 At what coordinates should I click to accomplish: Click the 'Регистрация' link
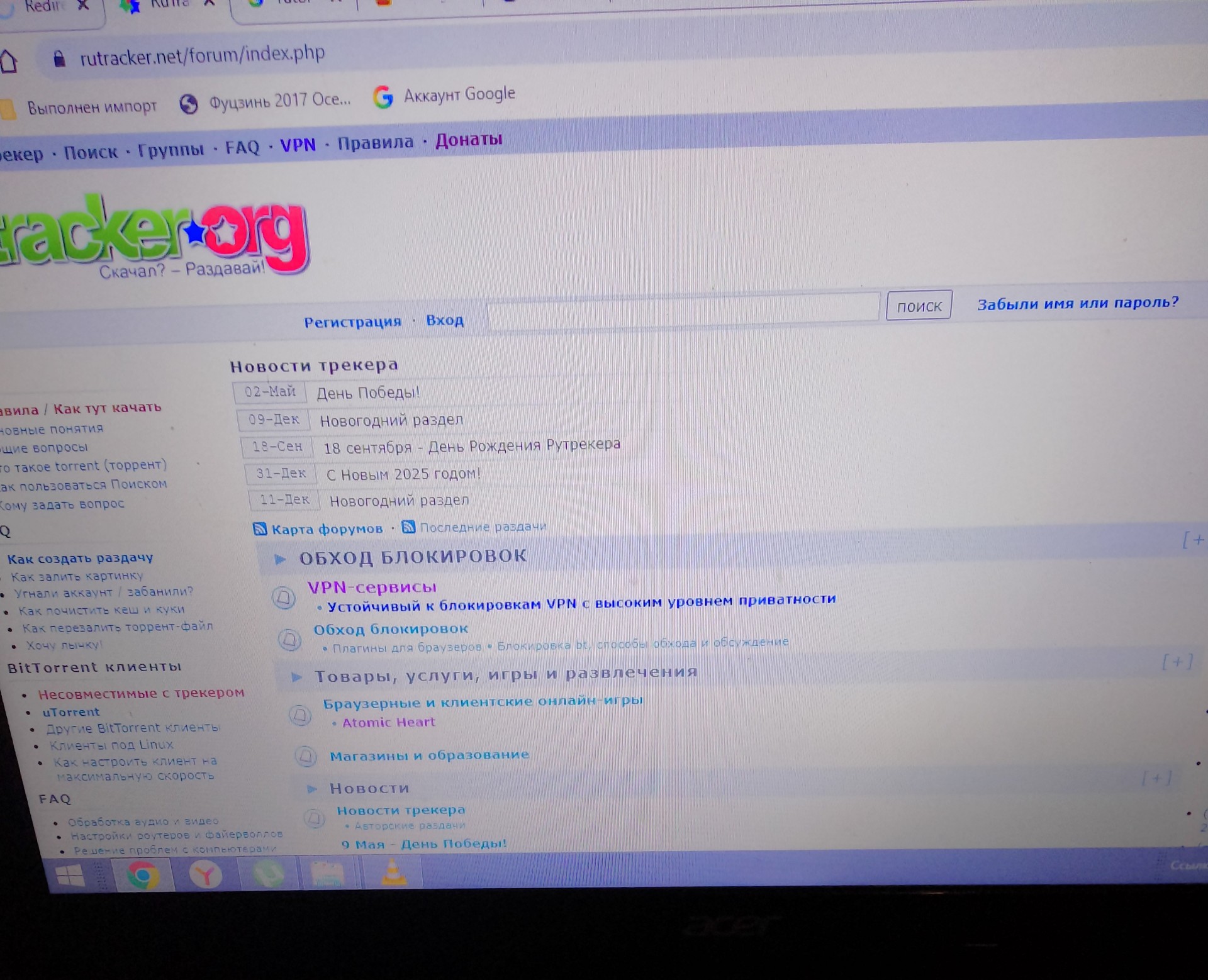pos(352,322)
